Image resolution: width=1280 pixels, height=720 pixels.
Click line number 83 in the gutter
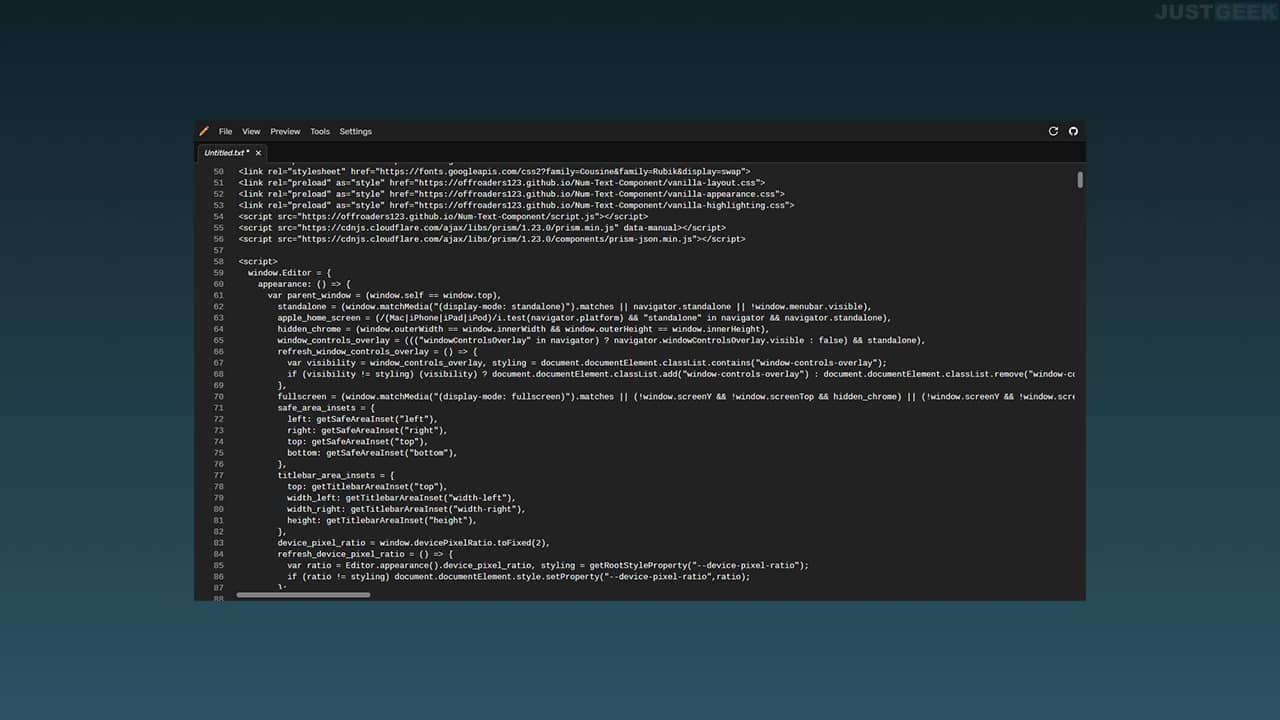pos(219,543)
